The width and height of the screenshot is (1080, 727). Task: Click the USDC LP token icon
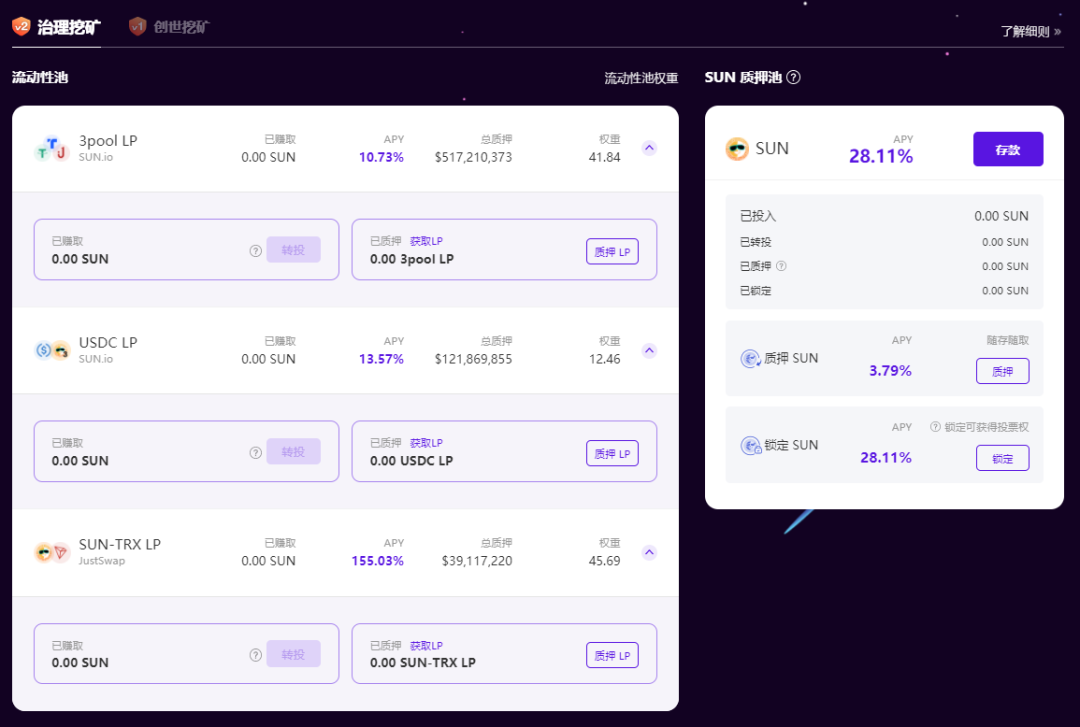pos(52,351)
